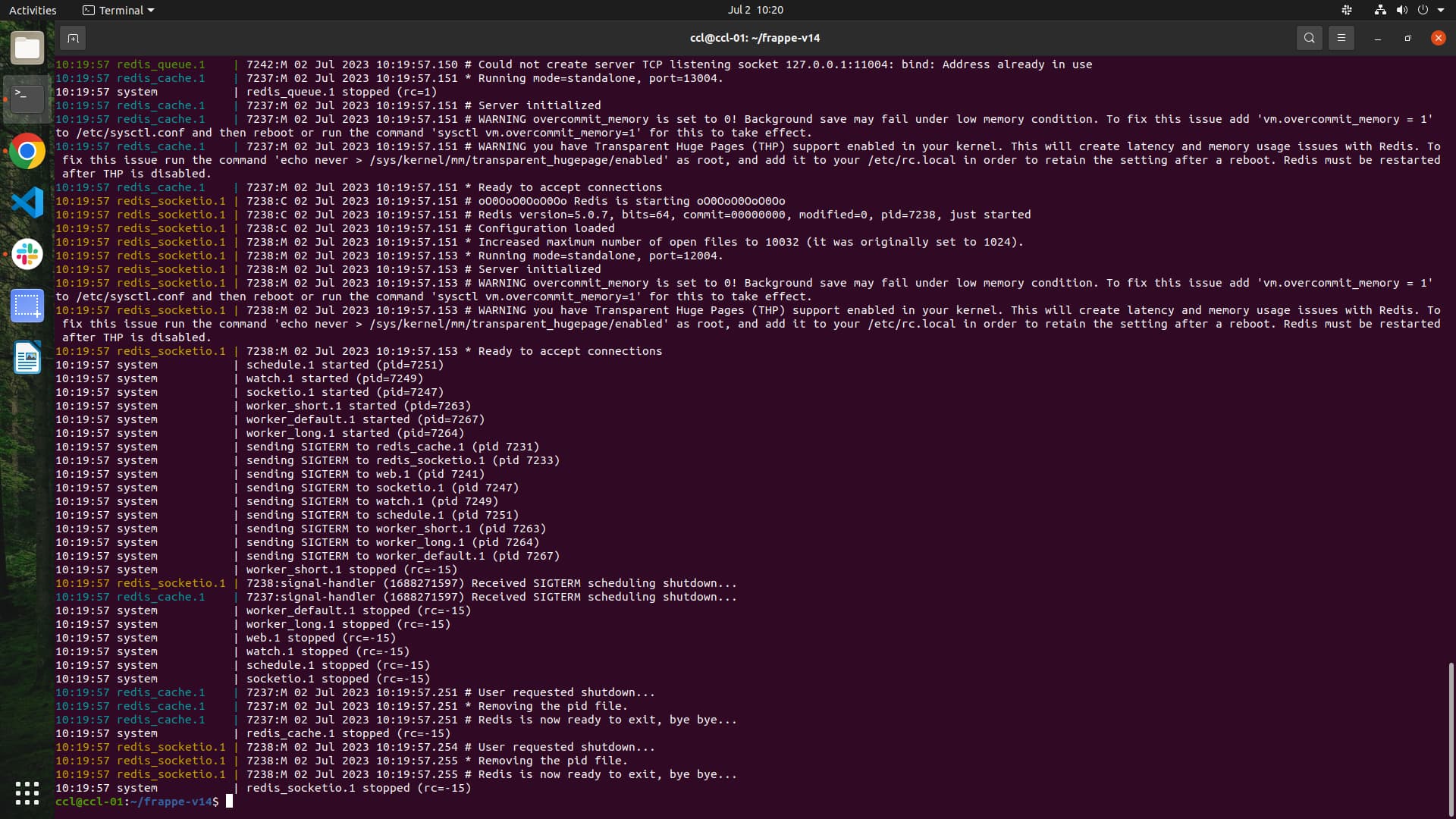1456x819 pixels.
Task: Click the line 'worker_long.1 started (pid=7264)'
Action: (x=355, y=433)
